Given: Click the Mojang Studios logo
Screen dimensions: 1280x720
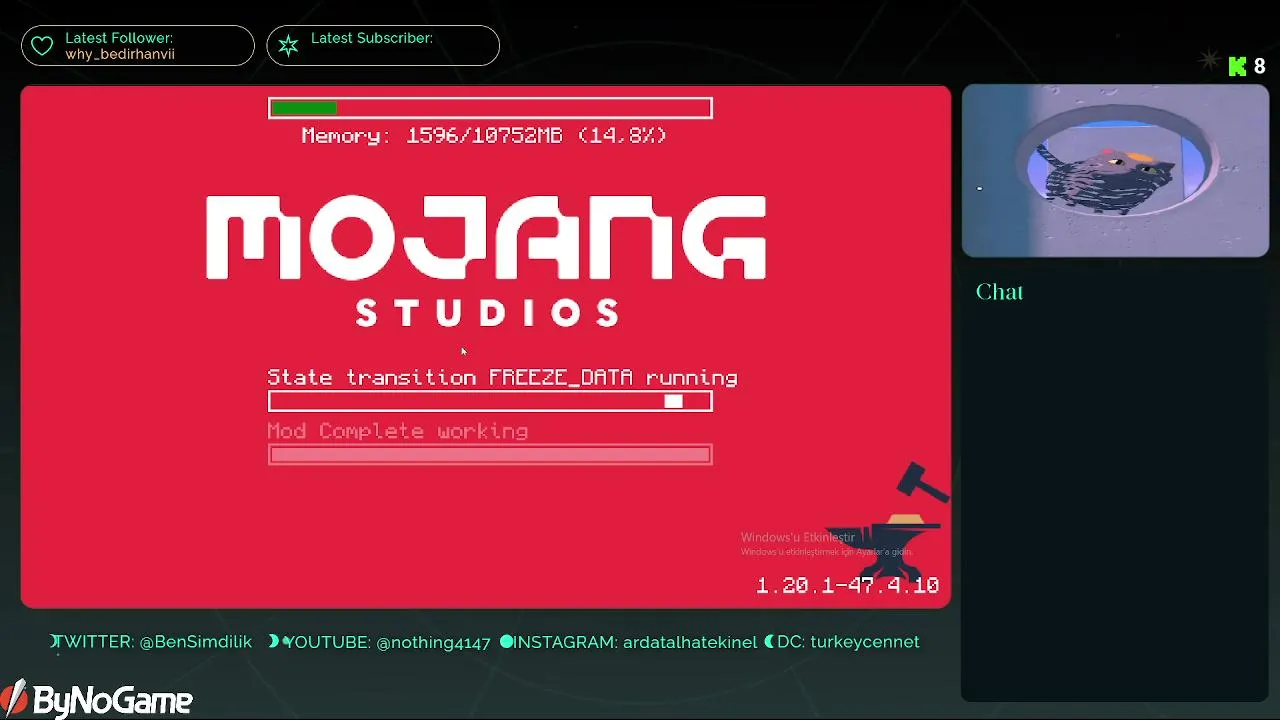Looking at the screenshot, I should click(486, 262).
